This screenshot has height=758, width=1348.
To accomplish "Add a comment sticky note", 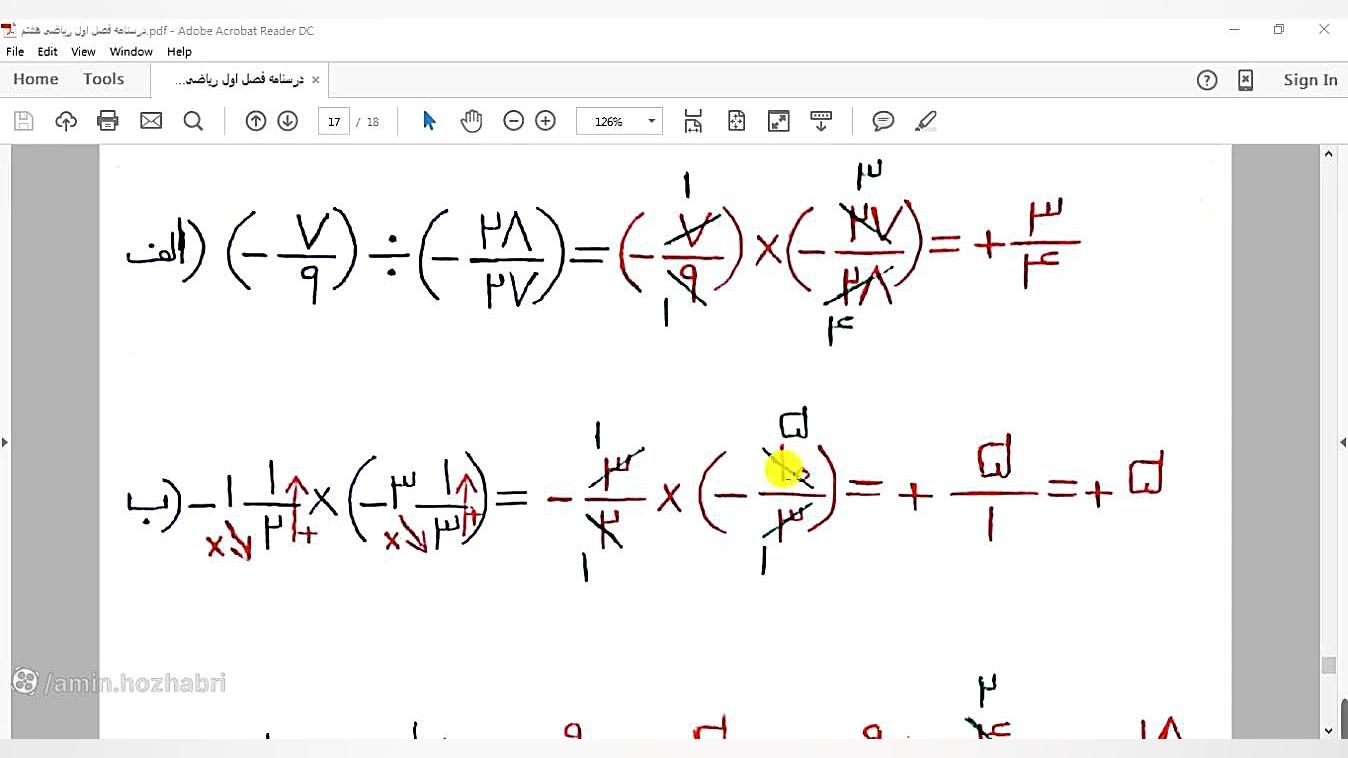I will tap(883, 121).
